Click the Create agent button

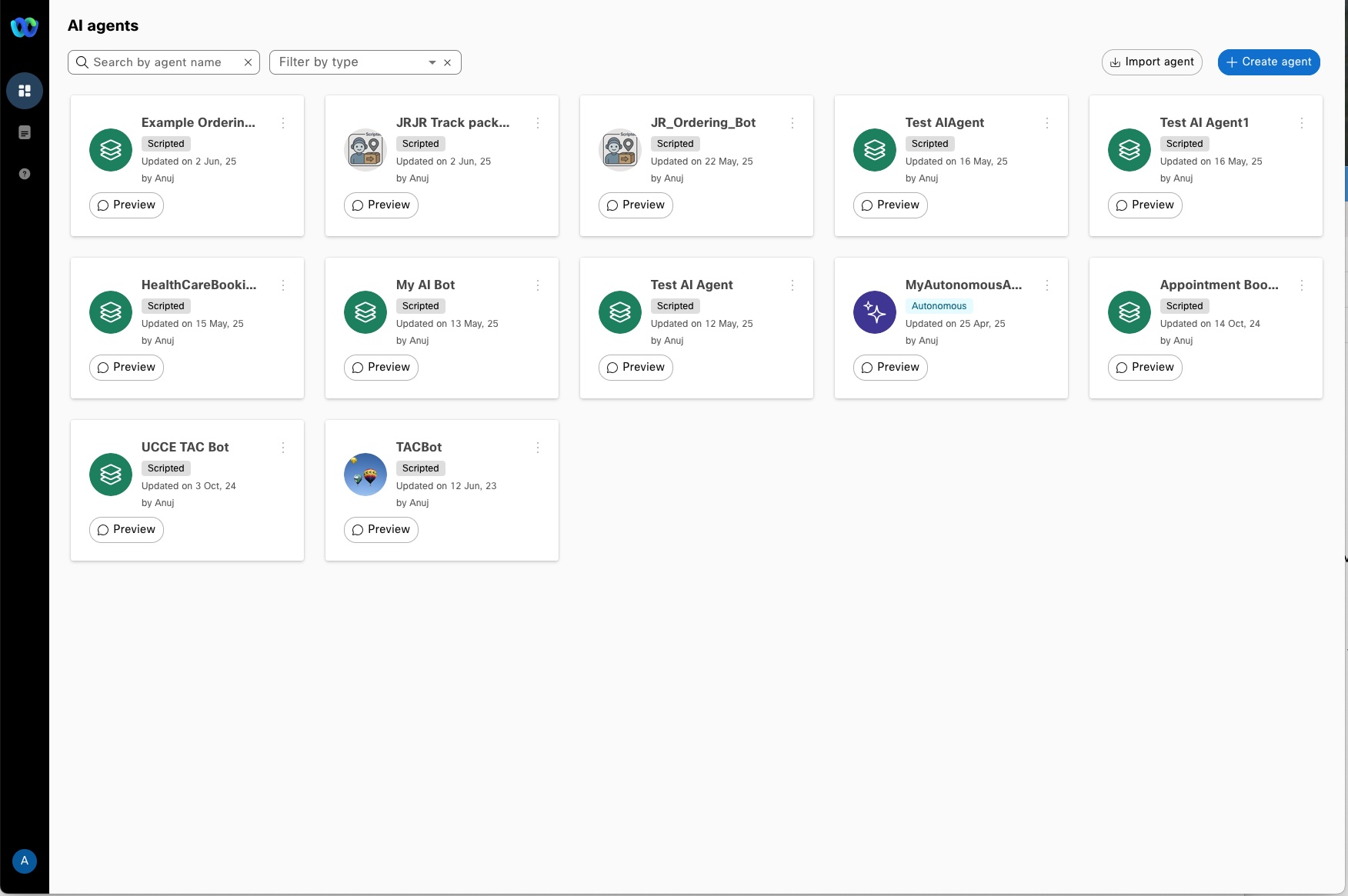click(1269, 62)
